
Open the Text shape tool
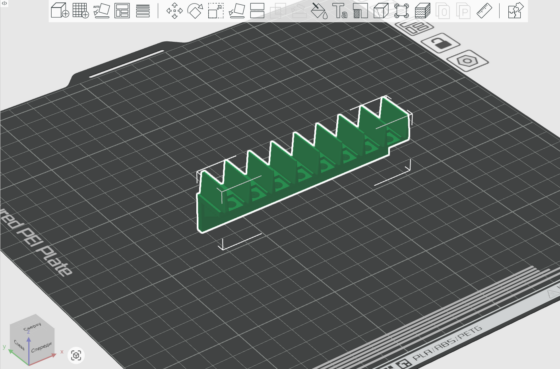340,10
